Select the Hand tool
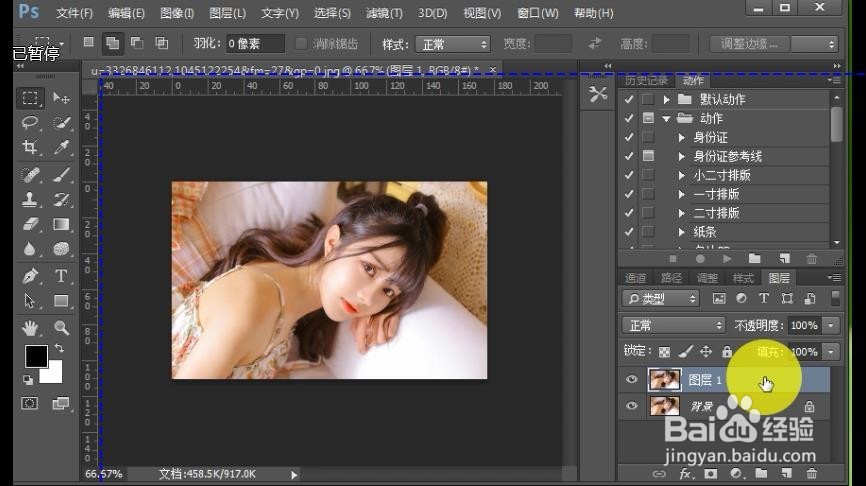The height and width of the screenshot is (486, 866). 30,328
